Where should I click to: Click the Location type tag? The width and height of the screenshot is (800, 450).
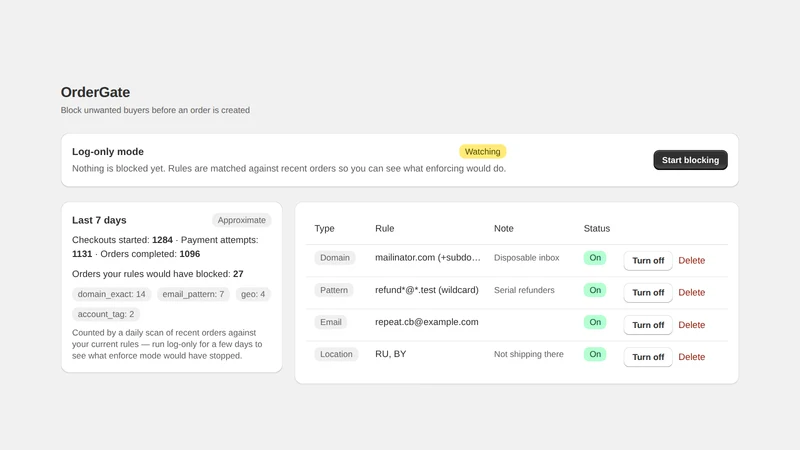click(336, 354)
